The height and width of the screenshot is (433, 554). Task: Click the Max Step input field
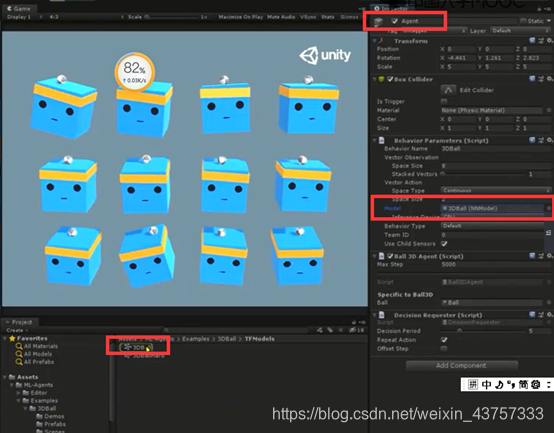click(496, 264)
